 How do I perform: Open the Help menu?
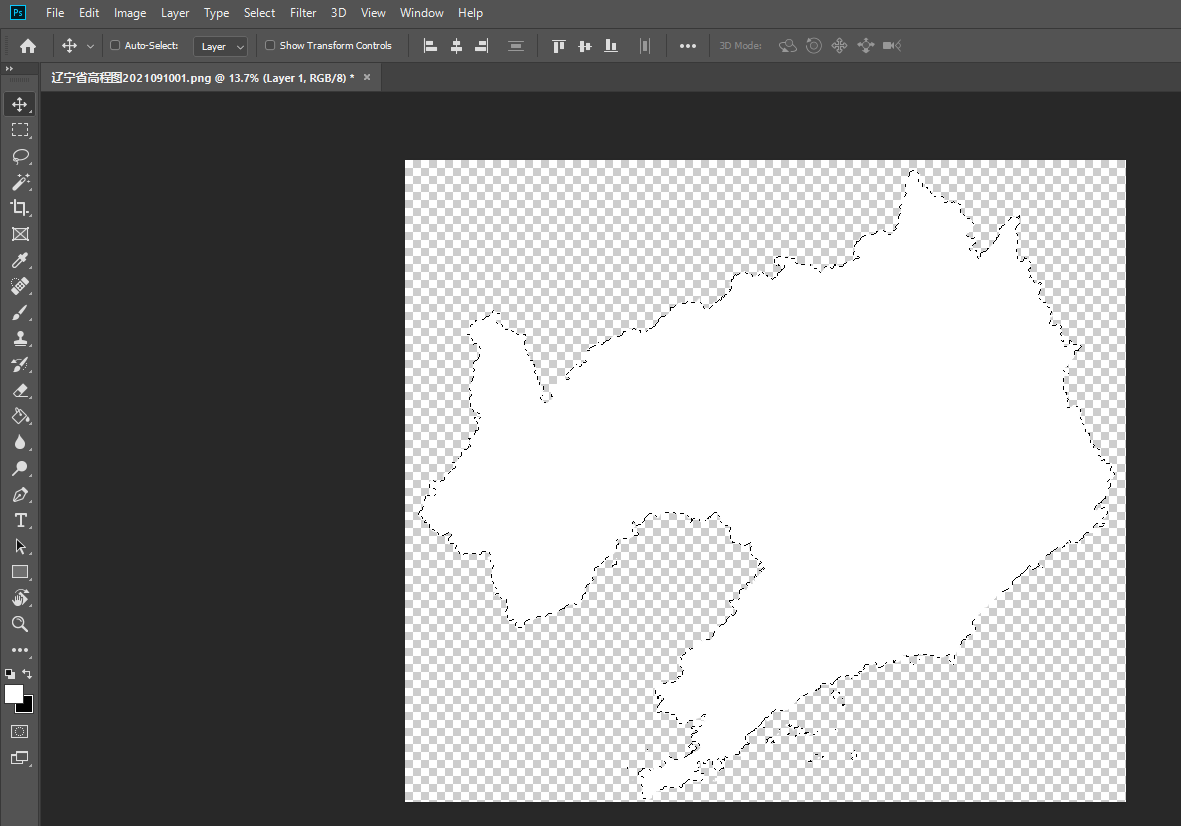pos(470,13)
